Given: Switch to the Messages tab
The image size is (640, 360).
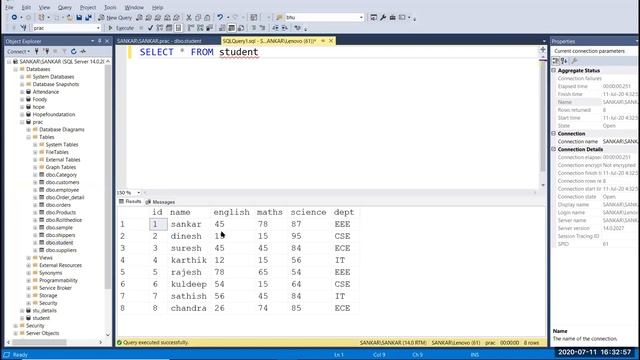Looking at the screenshot, I should [160, 202].
